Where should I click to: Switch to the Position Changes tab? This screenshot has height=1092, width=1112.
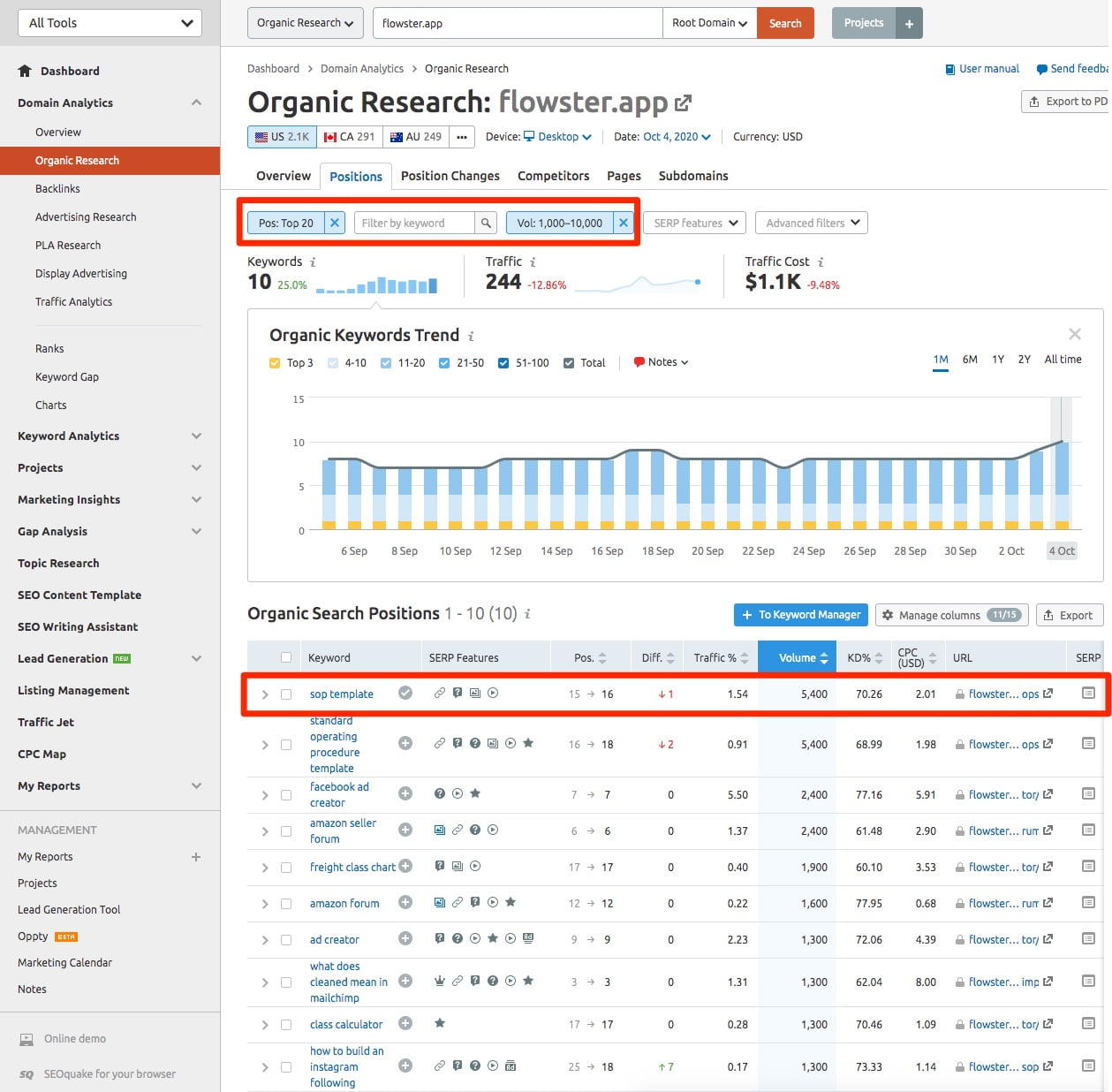click(450, 176)
